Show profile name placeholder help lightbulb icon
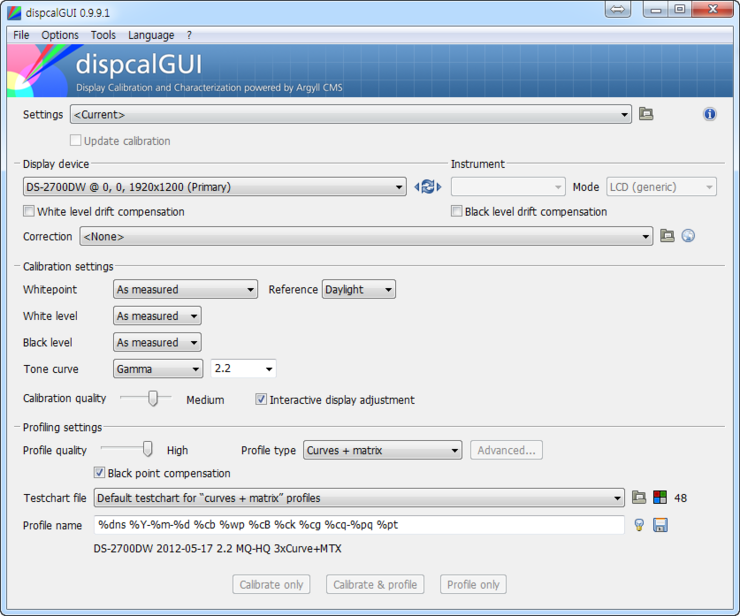The width and height of the screenshot is (740, 616). pos(639,525)
